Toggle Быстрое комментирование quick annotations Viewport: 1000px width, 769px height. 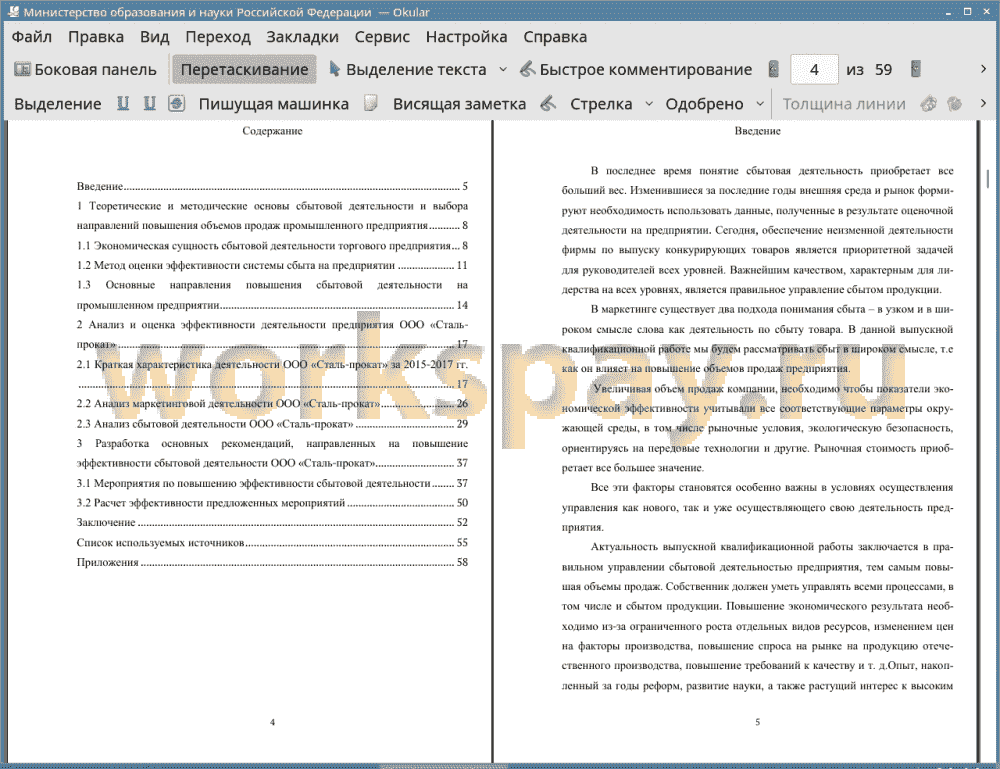636,70
